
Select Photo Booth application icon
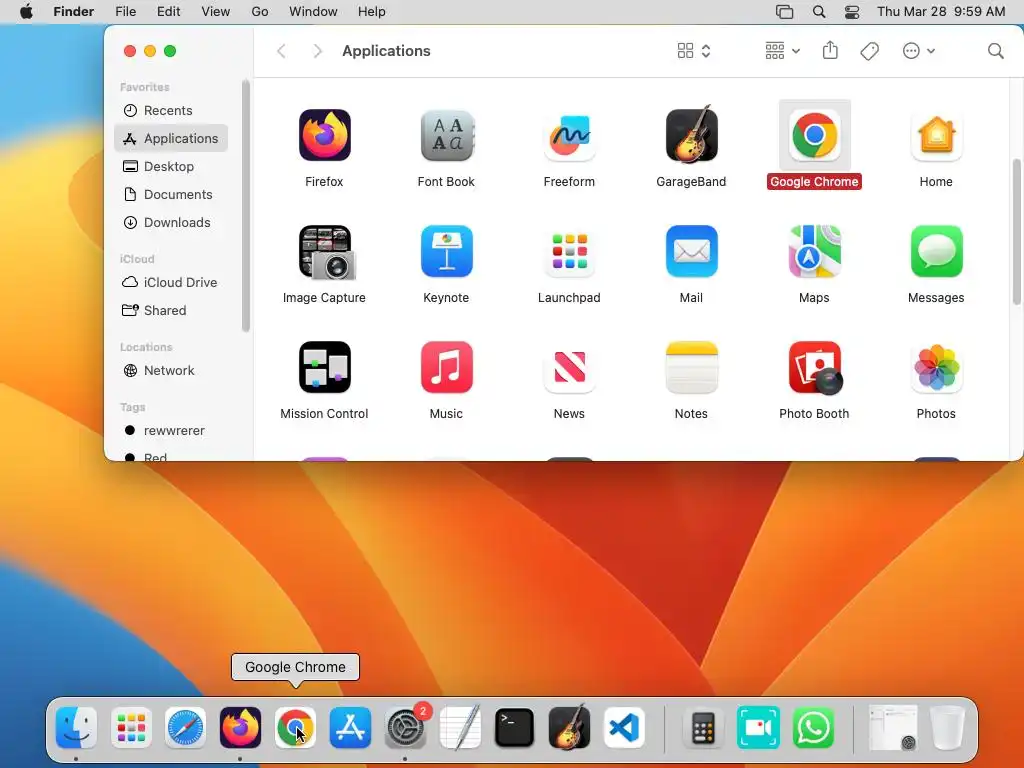point(815,368)
